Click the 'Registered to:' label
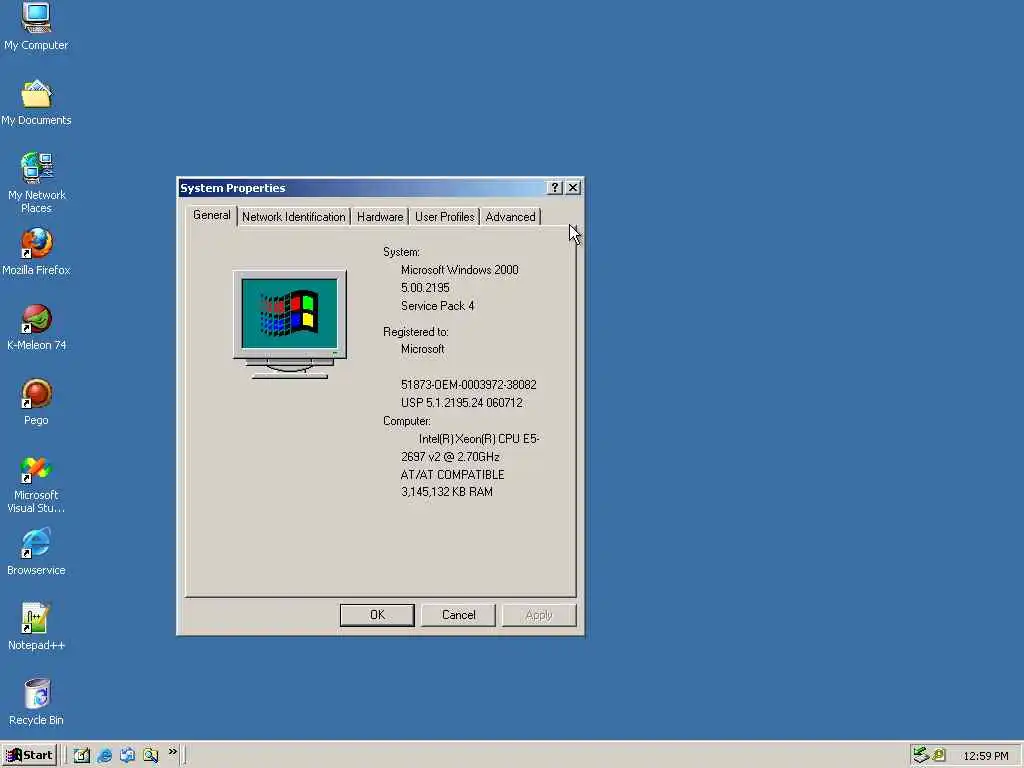 (x=415, y=332)
